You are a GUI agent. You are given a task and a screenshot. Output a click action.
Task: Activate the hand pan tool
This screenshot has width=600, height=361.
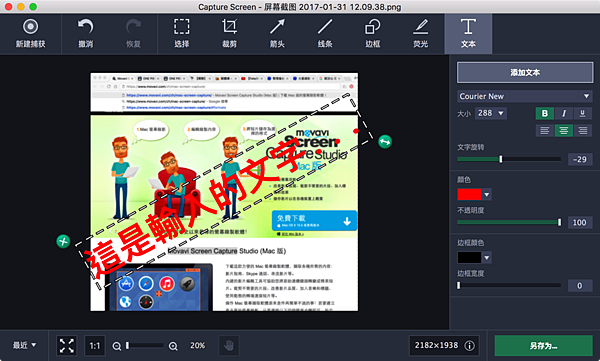pos(229,346)
